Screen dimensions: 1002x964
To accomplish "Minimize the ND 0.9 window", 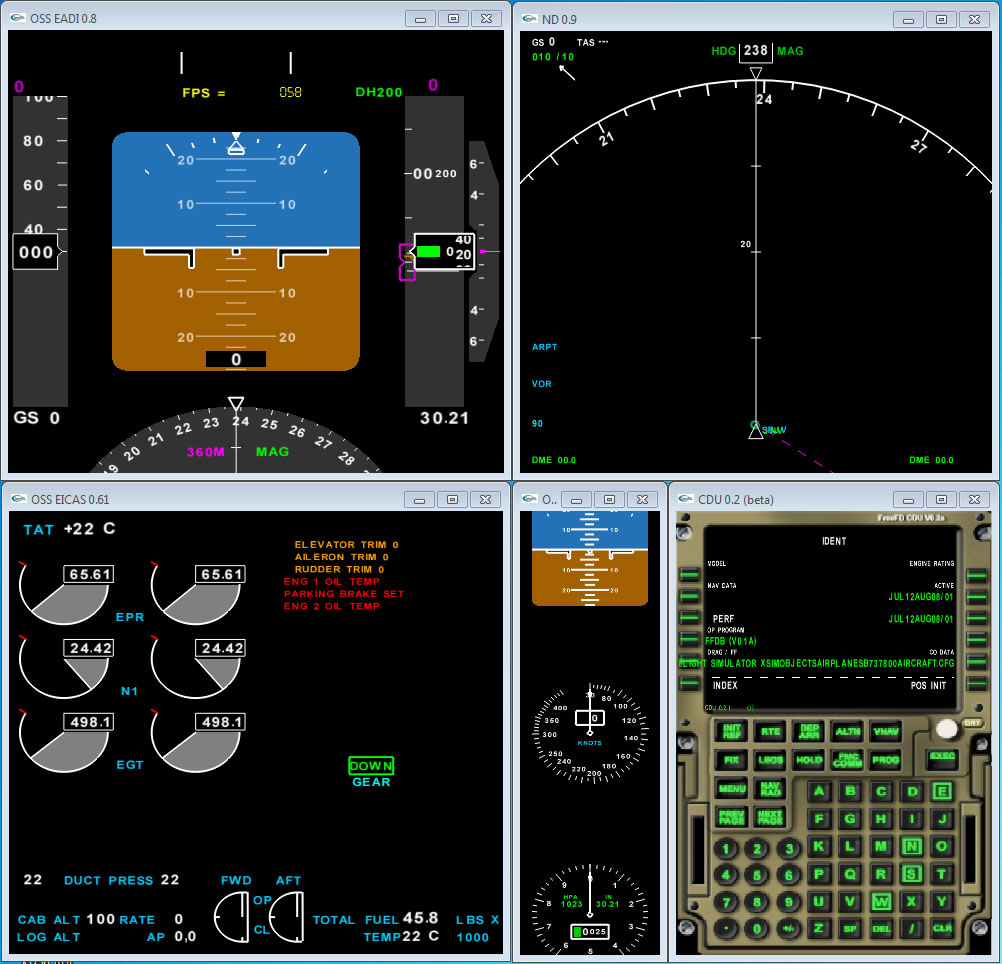I will point(907,20).
